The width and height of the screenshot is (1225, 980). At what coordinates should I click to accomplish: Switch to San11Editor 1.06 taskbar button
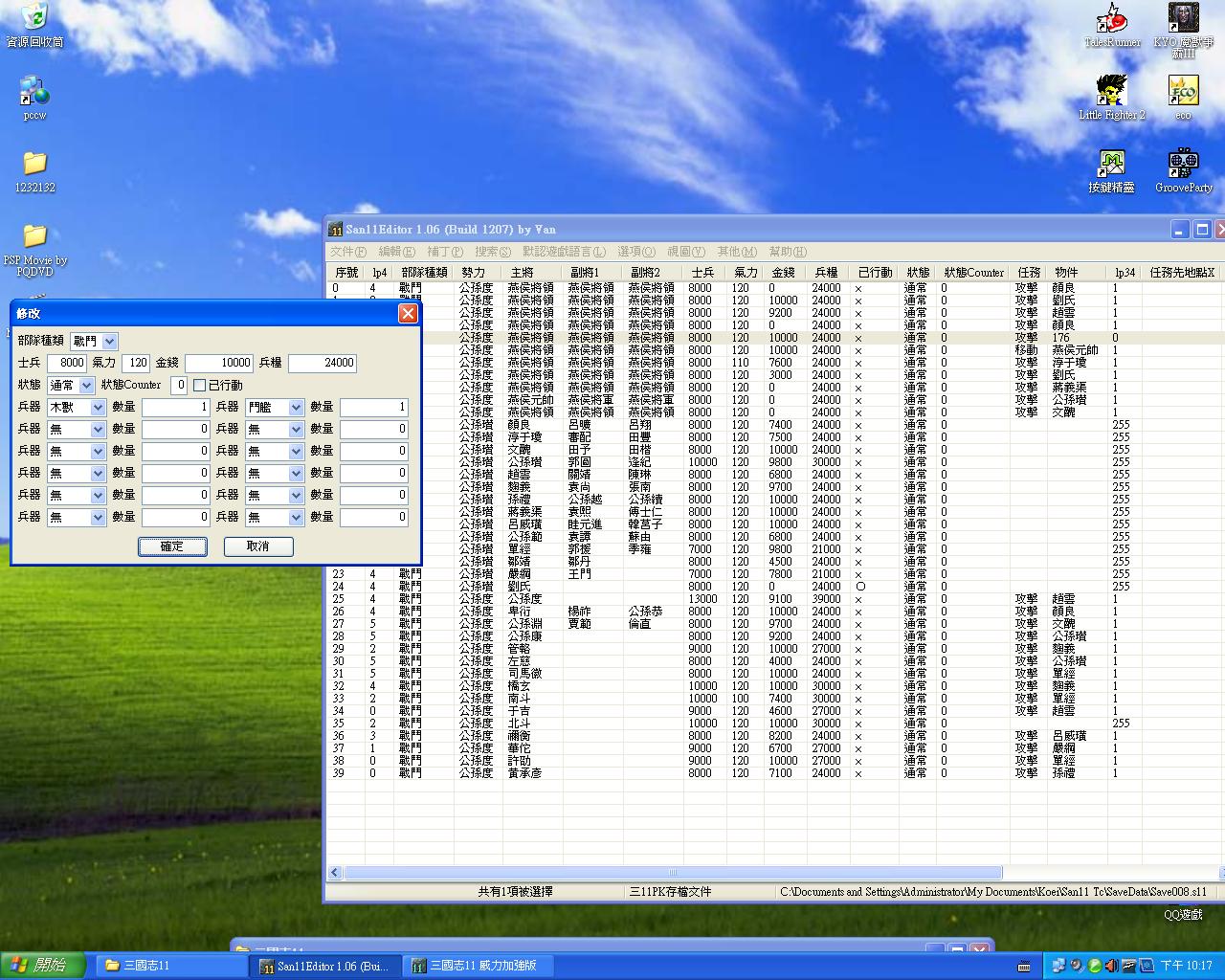tap(323, 966)
